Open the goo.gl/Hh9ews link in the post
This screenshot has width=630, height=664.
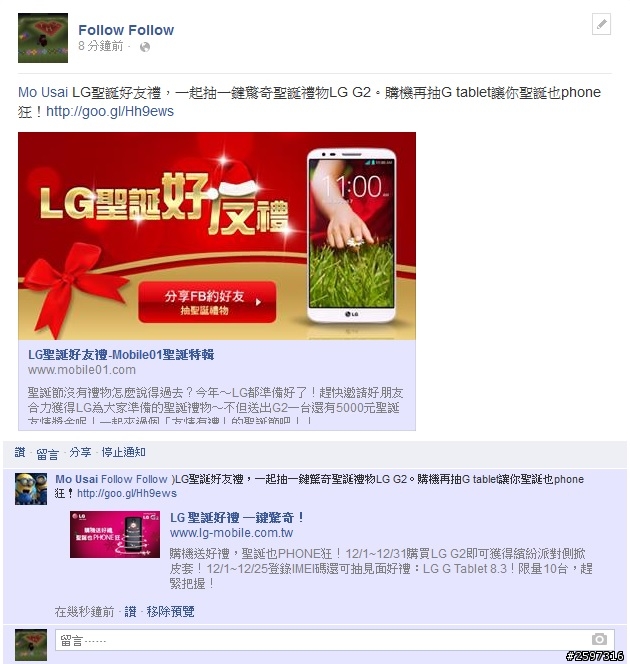point(110,111)
